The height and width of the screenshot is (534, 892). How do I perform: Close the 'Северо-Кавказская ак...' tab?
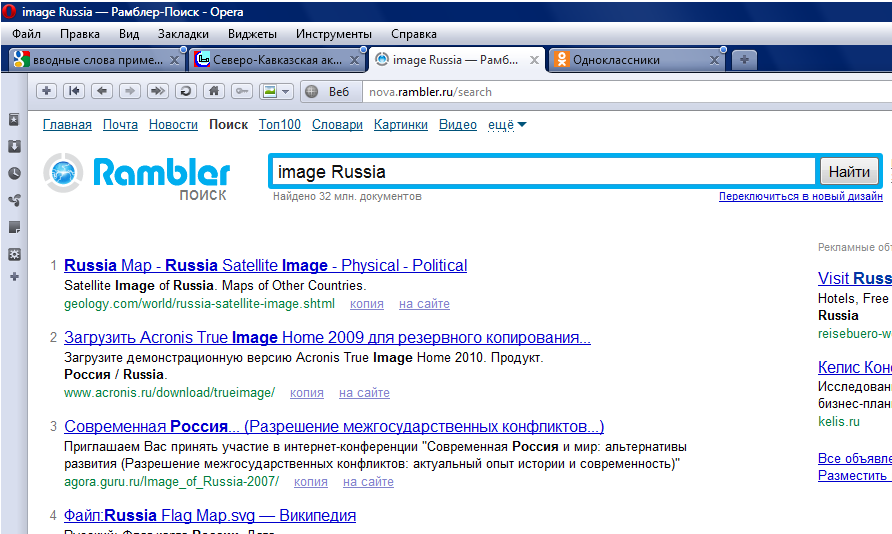point(354,60)
